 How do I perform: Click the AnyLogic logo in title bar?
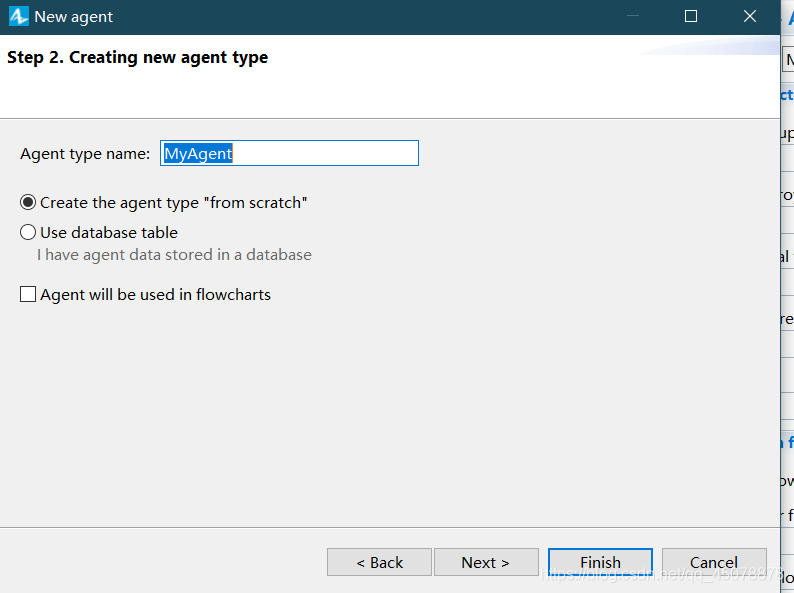click(x=18, y=17)
